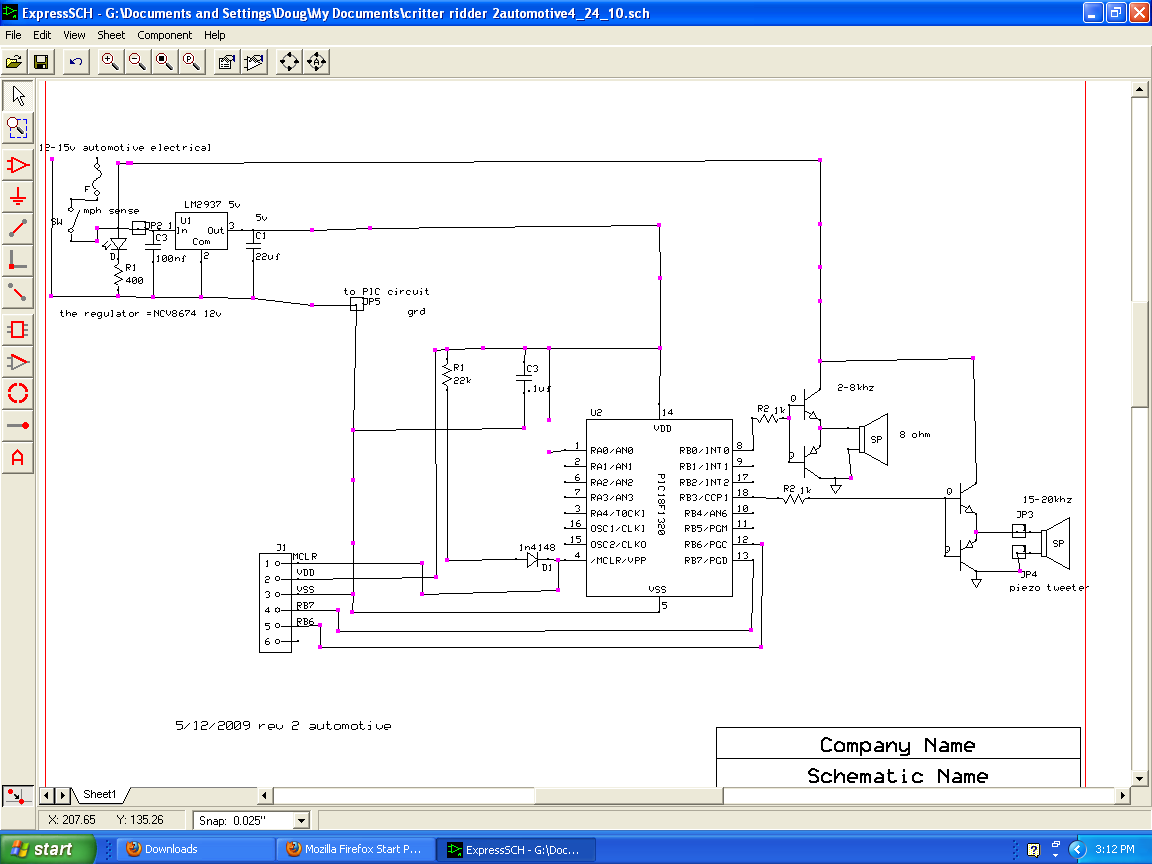Open the Options toolbar icon with checkmark

[x=253, y=62]
